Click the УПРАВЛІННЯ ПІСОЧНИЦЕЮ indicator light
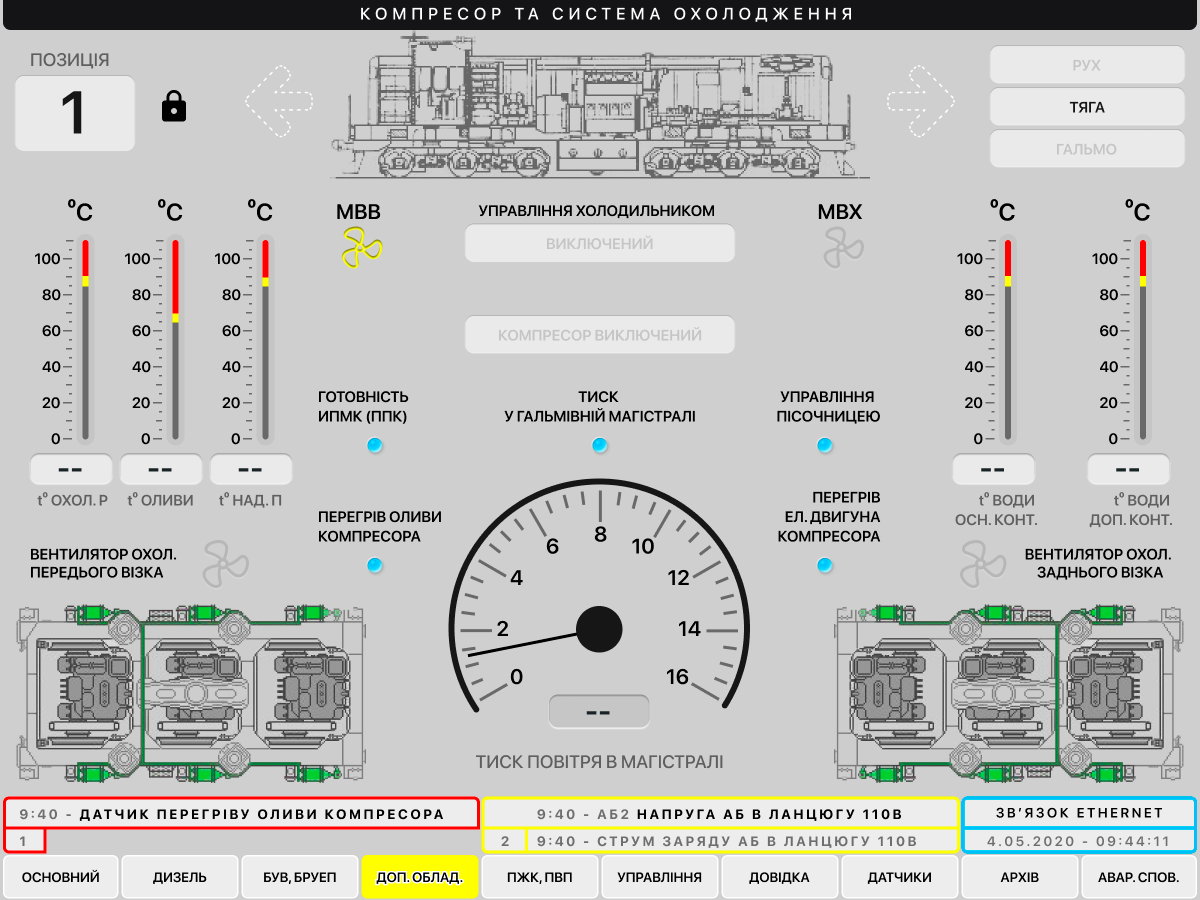This screenshot has width=1200, height=900. (x=824, y=445)
